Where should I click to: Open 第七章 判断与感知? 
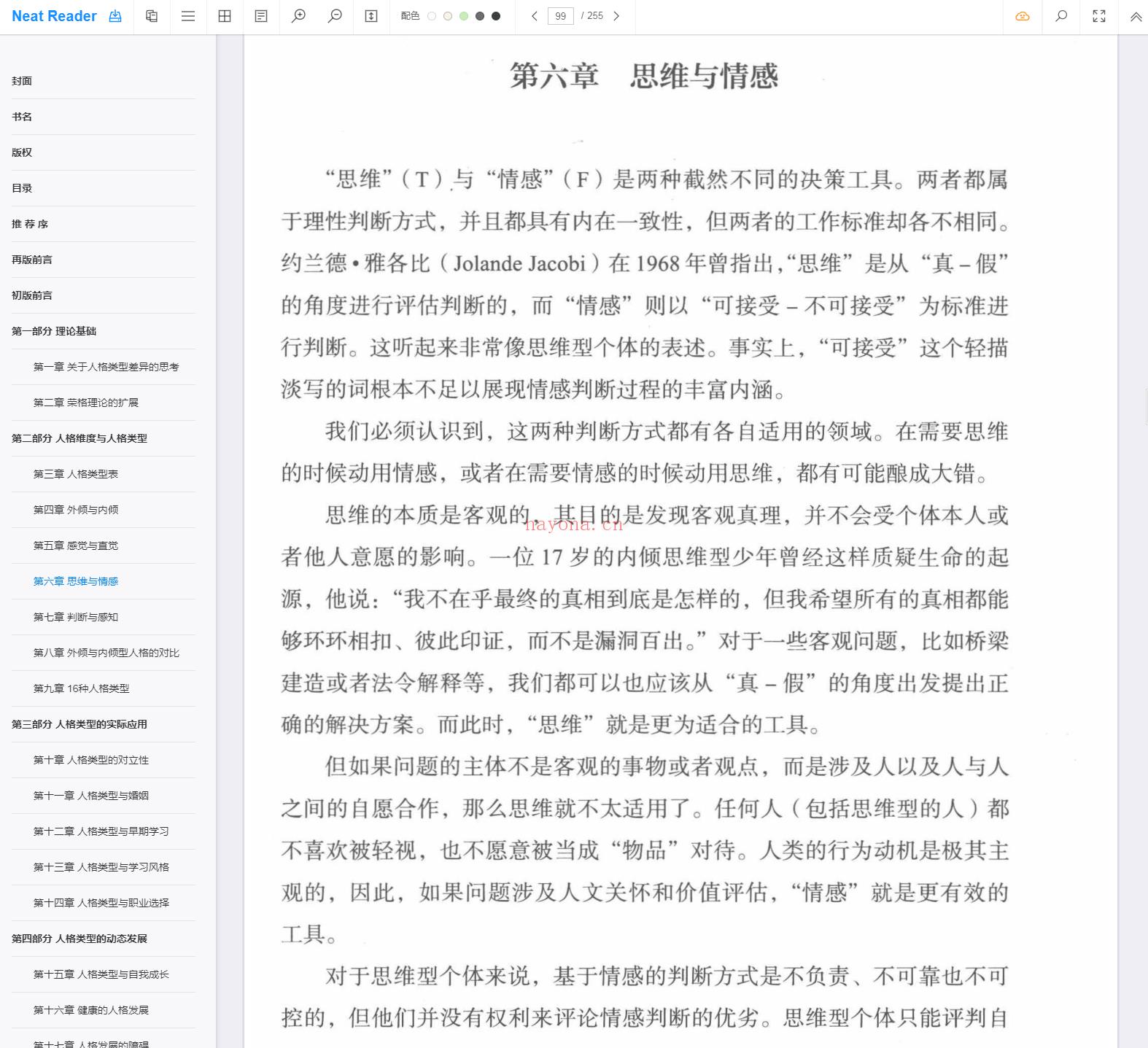point(76,617)
